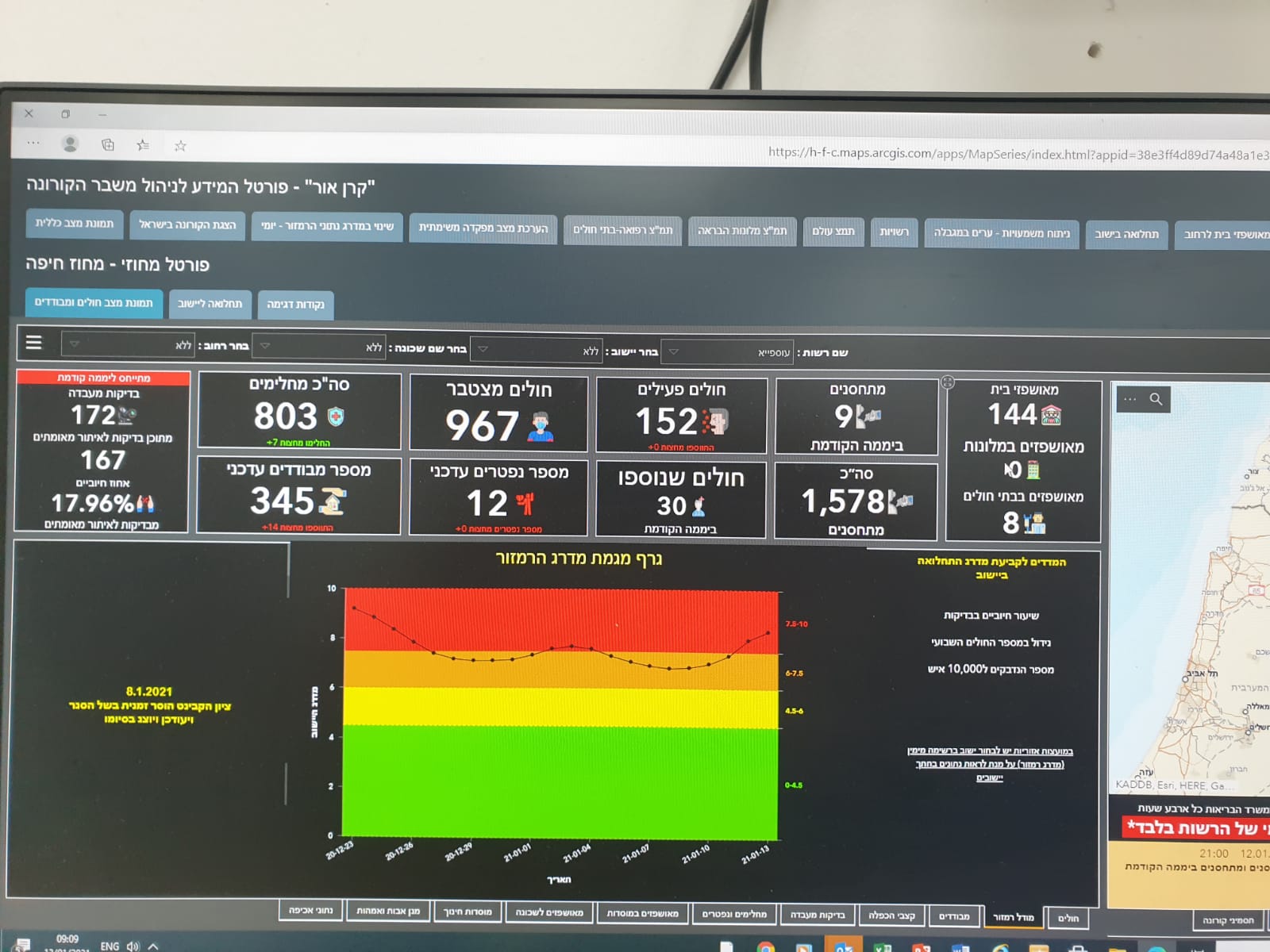Switch to bottom tab מאושפזים במוסדות
Screen dimensions: 1270x952
(x=642, y=913)
